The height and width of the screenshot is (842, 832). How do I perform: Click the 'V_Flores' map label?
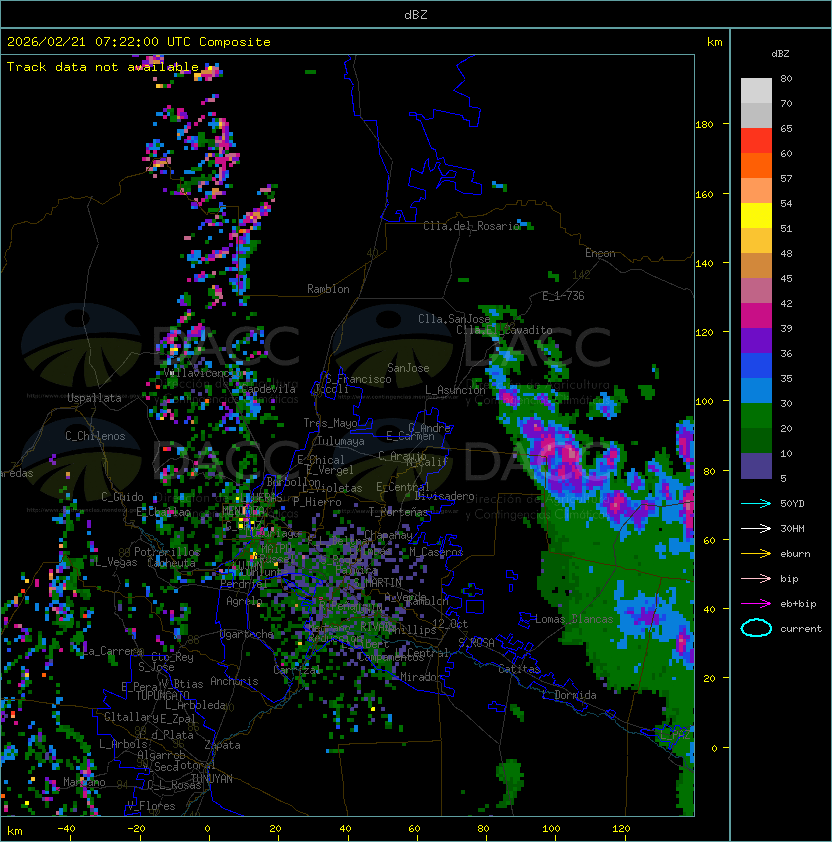pos(151,806)
